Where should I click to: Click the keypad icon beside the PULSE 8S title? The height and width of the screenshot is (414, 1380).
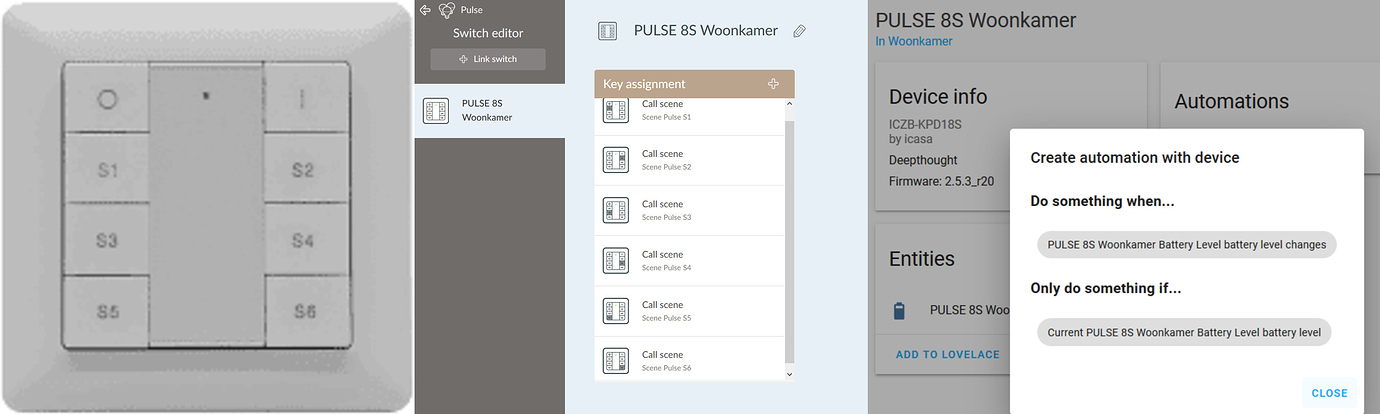[607, 31]
